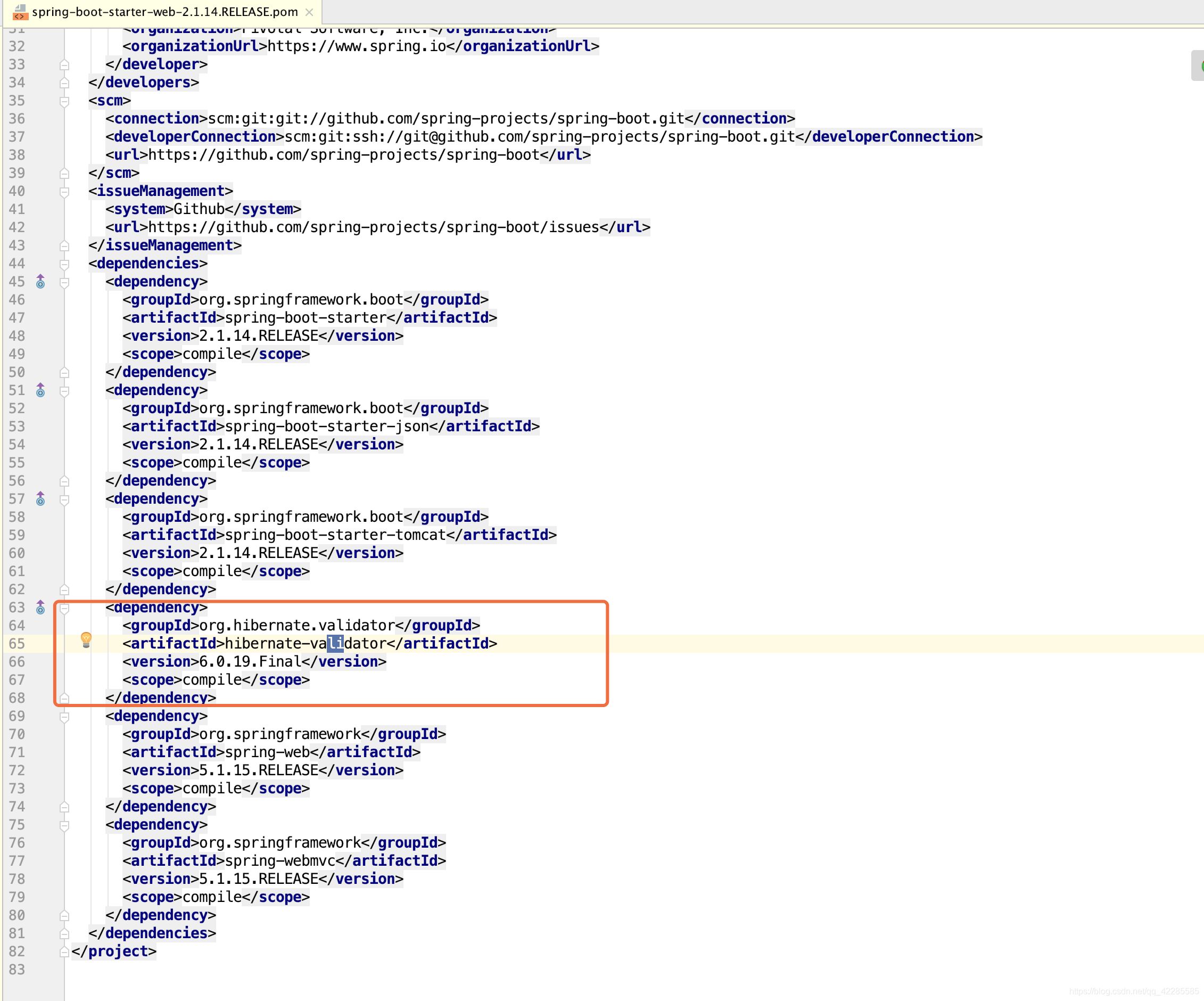Click the fold icon on line 75
Screen dimensions: 1204x1001
point(64,825)
